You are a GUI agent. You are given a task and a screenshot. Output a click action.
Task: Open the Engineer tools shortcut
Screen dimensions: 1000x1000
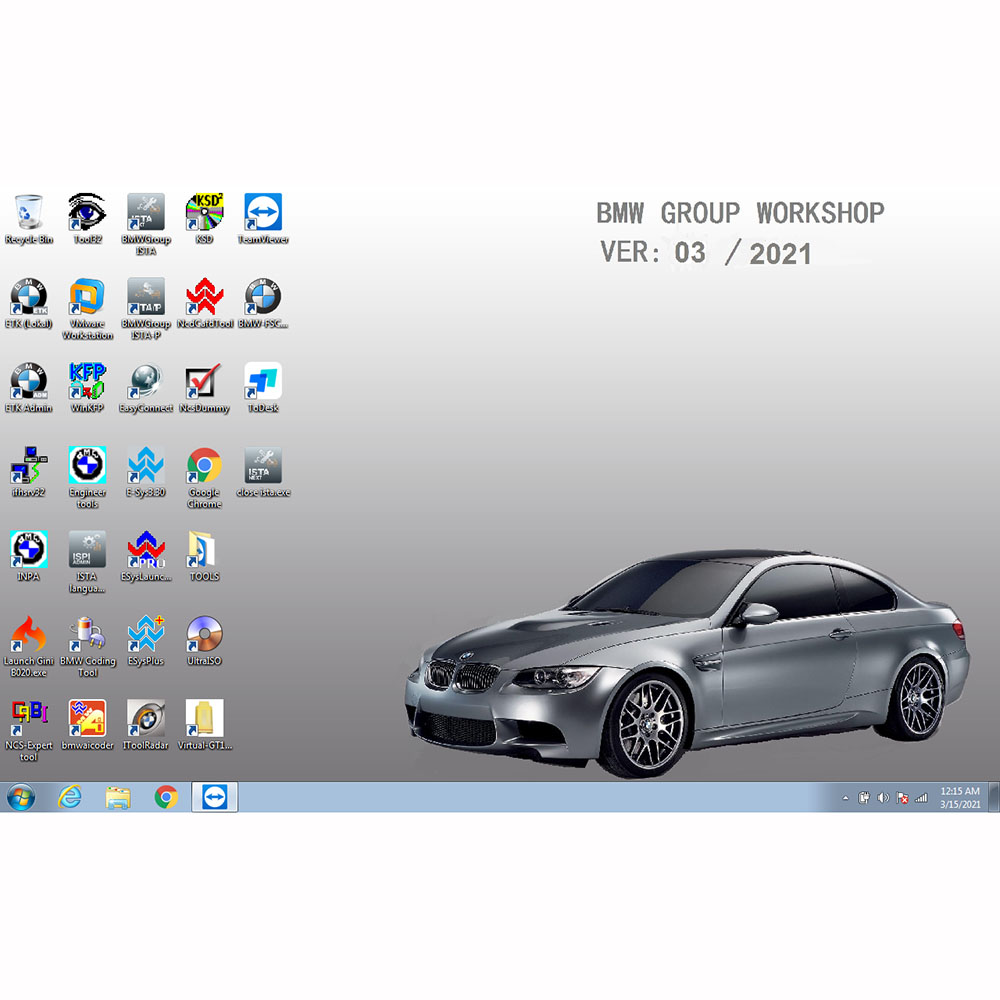pyautogui.click(x=87, y=477)
